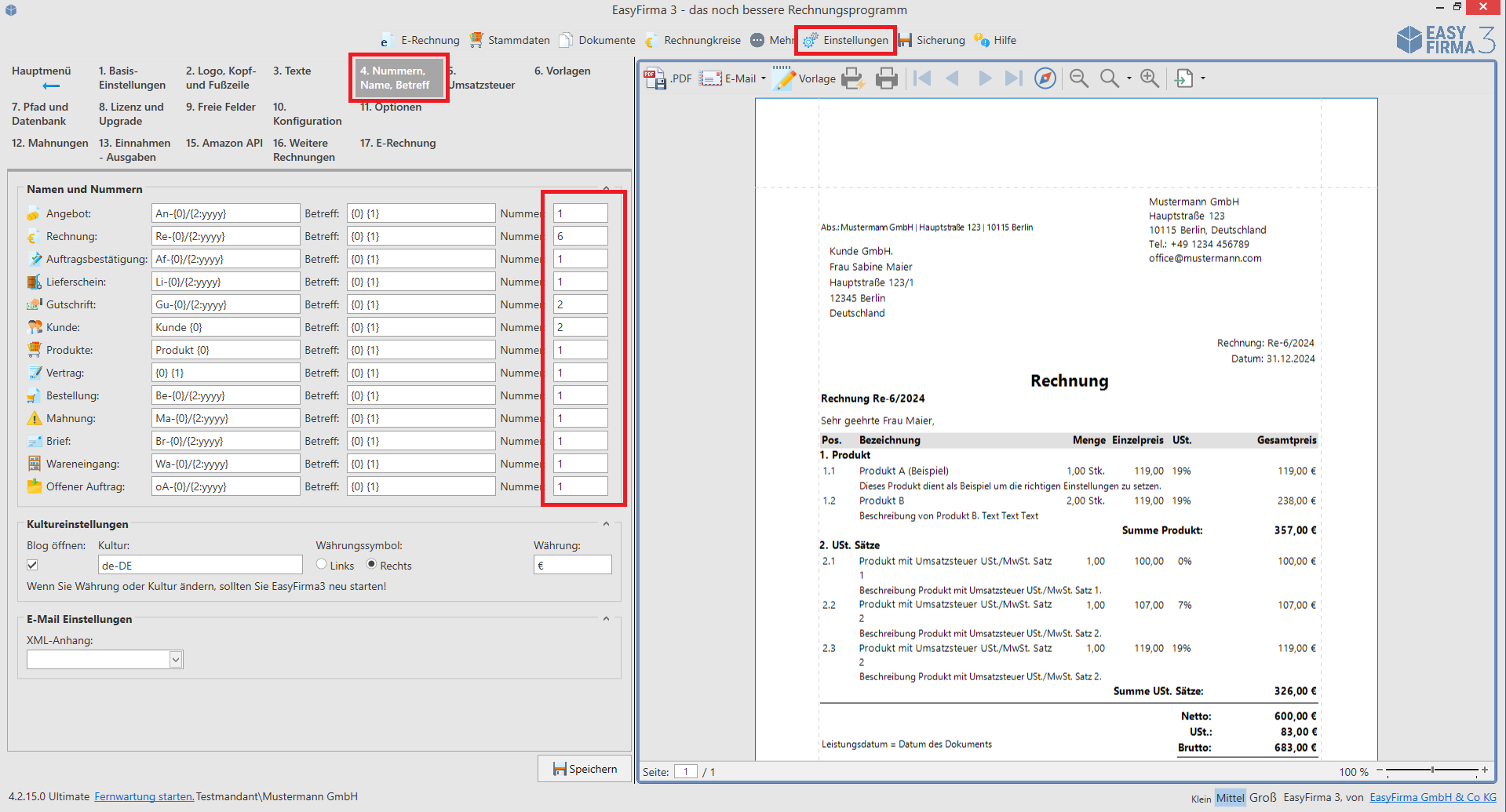Go to last page
The image size is (1506, 812).
click(x=1014, y=78)
